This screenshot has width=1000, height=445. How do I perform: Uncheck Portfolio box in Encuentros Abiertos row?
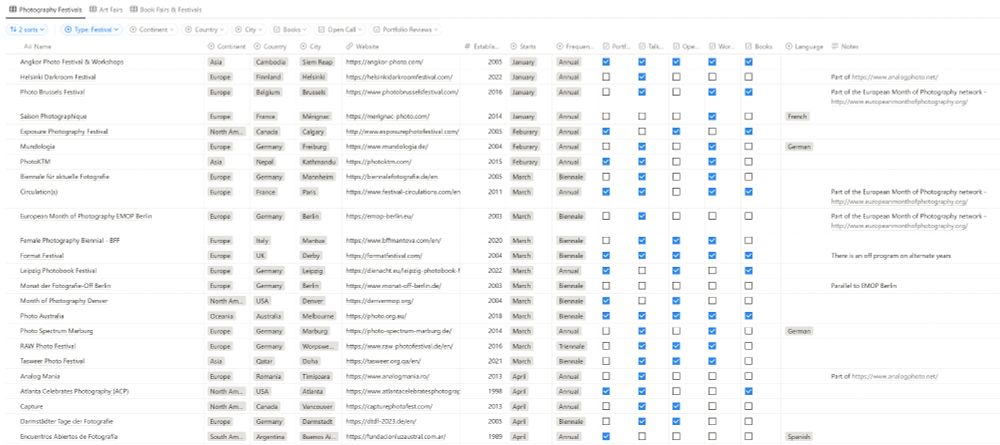point(606,436)
